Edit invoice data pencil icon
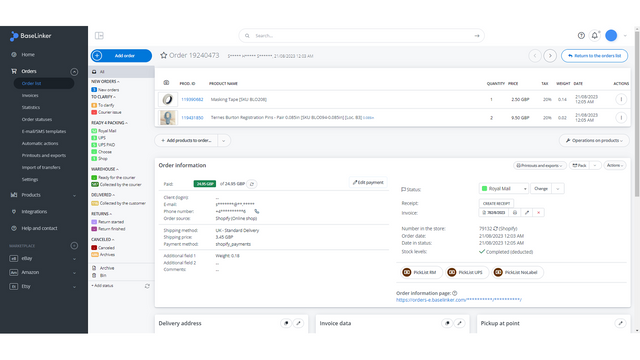 tap(460, 323)
